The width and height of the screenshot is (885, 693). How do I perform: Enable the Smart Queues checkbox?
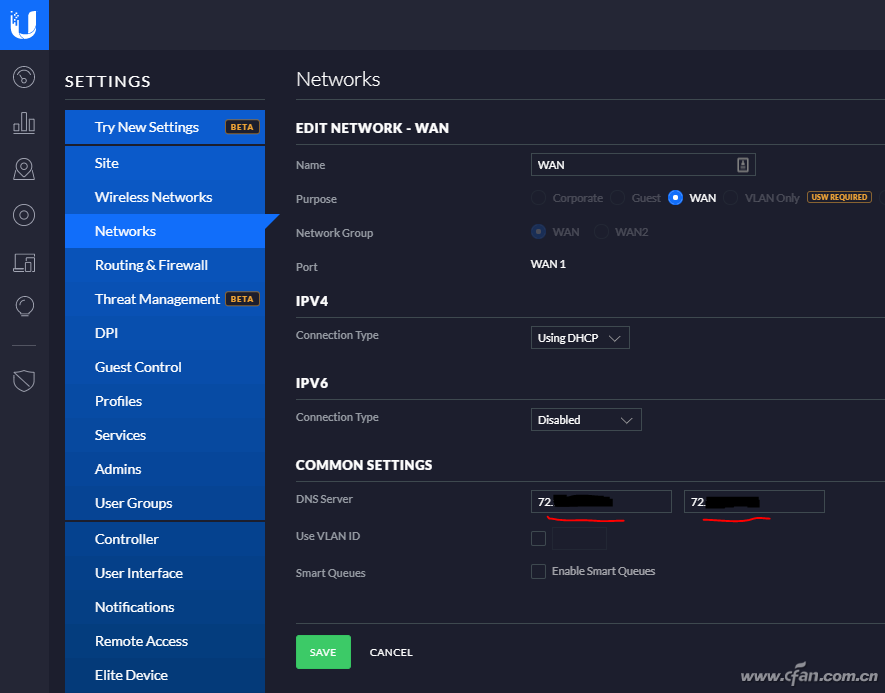[x=538, y=572]
